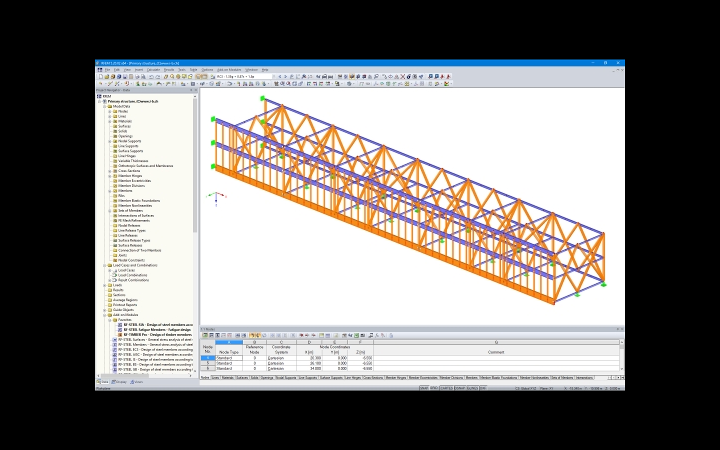Open the RC1 load case combo box

pos(246,77)
